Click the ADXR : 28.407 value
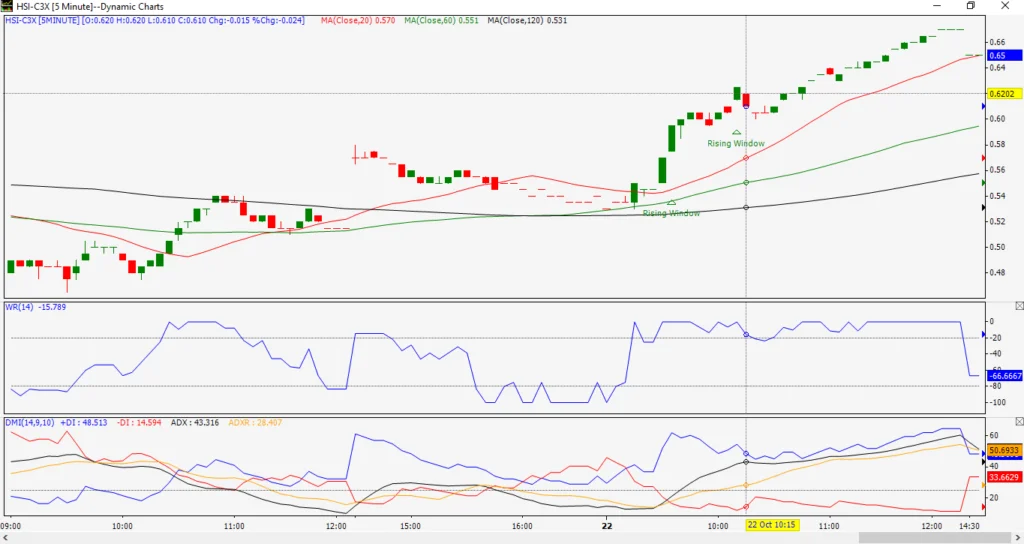1024x544 pixels. (255, 423)
